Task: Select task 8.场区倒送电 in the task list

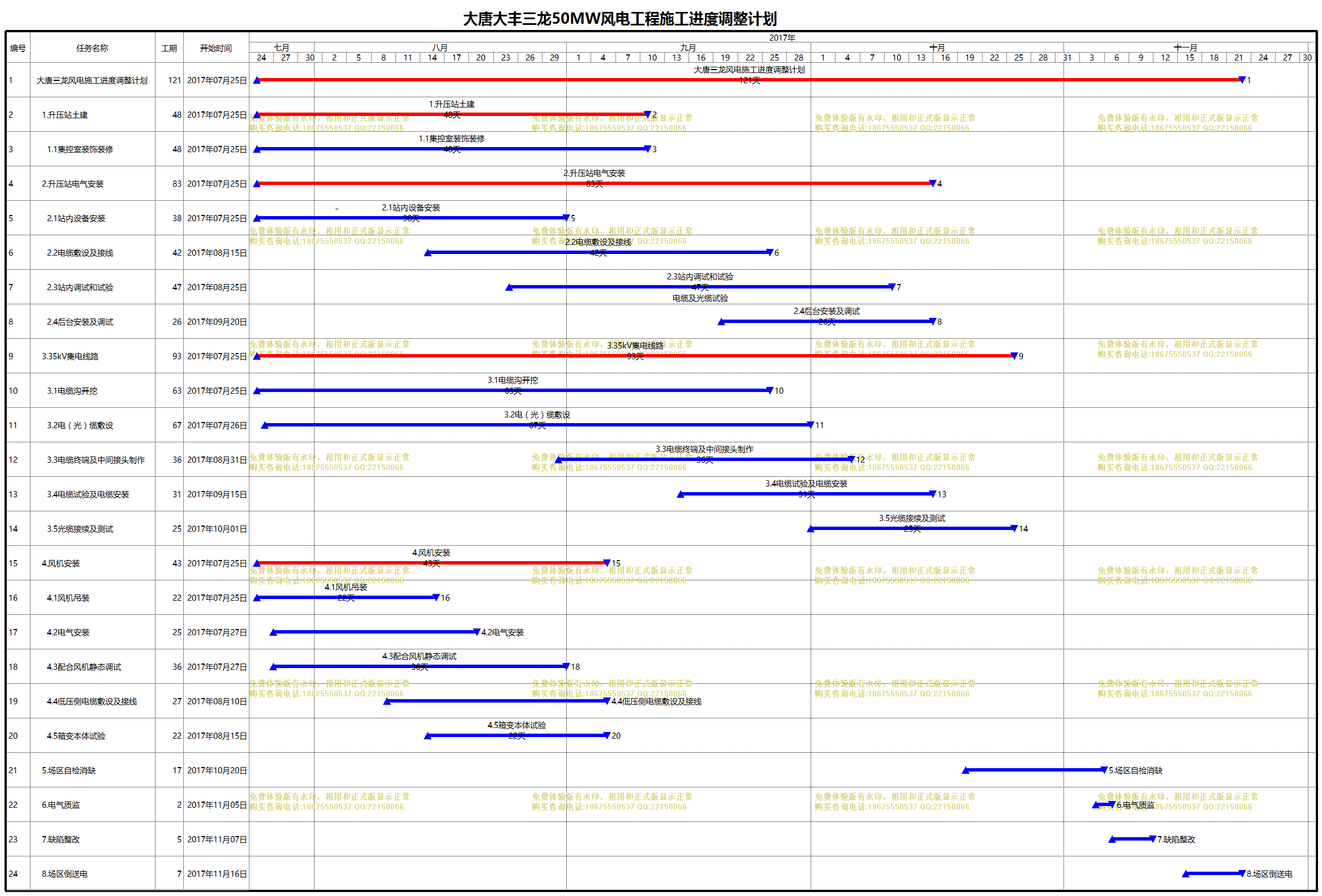Action: click(x=65, y=874)
